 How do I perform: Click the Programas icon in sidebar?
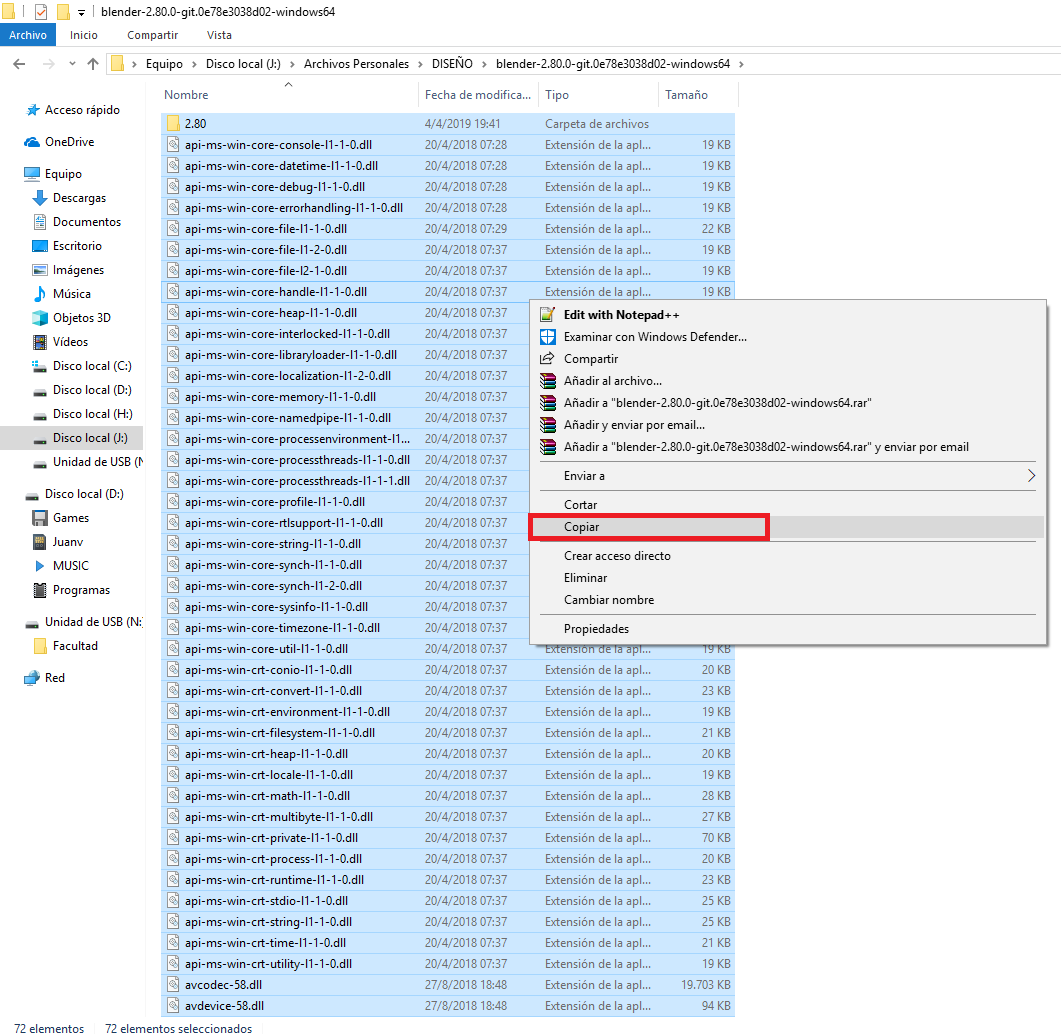click(40, 590)
